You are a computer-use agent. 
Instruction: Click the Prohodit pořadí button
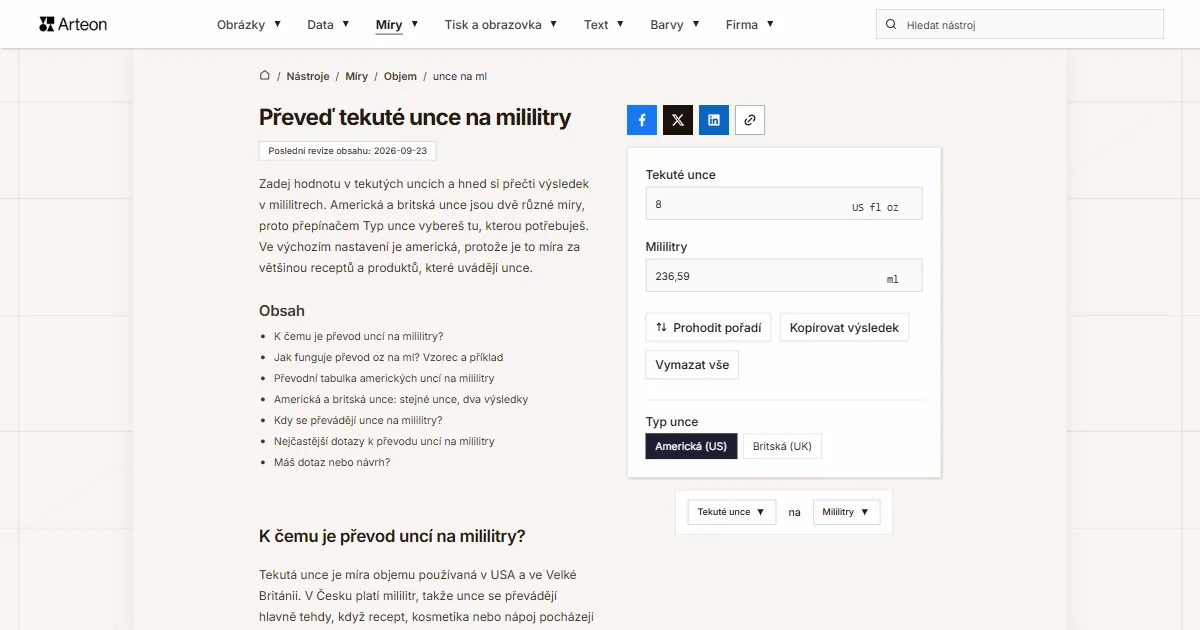click(708, 328)
